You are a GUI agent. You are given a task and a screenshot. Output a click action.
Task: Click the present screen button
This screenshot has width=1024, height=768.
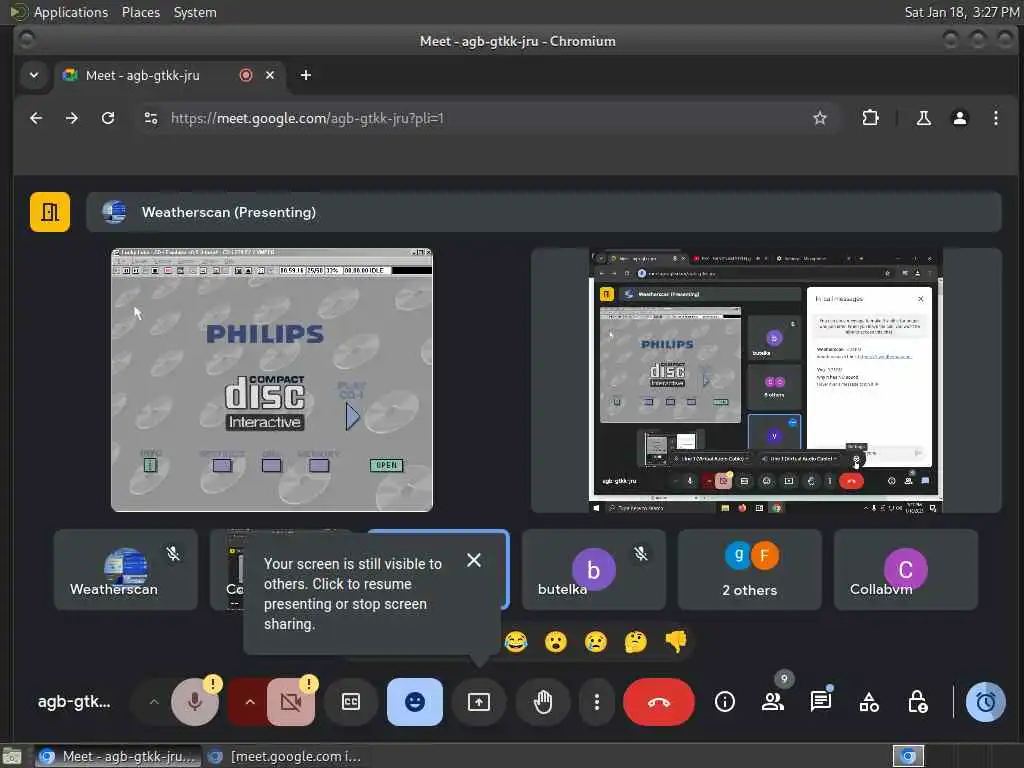pos(479,702)
